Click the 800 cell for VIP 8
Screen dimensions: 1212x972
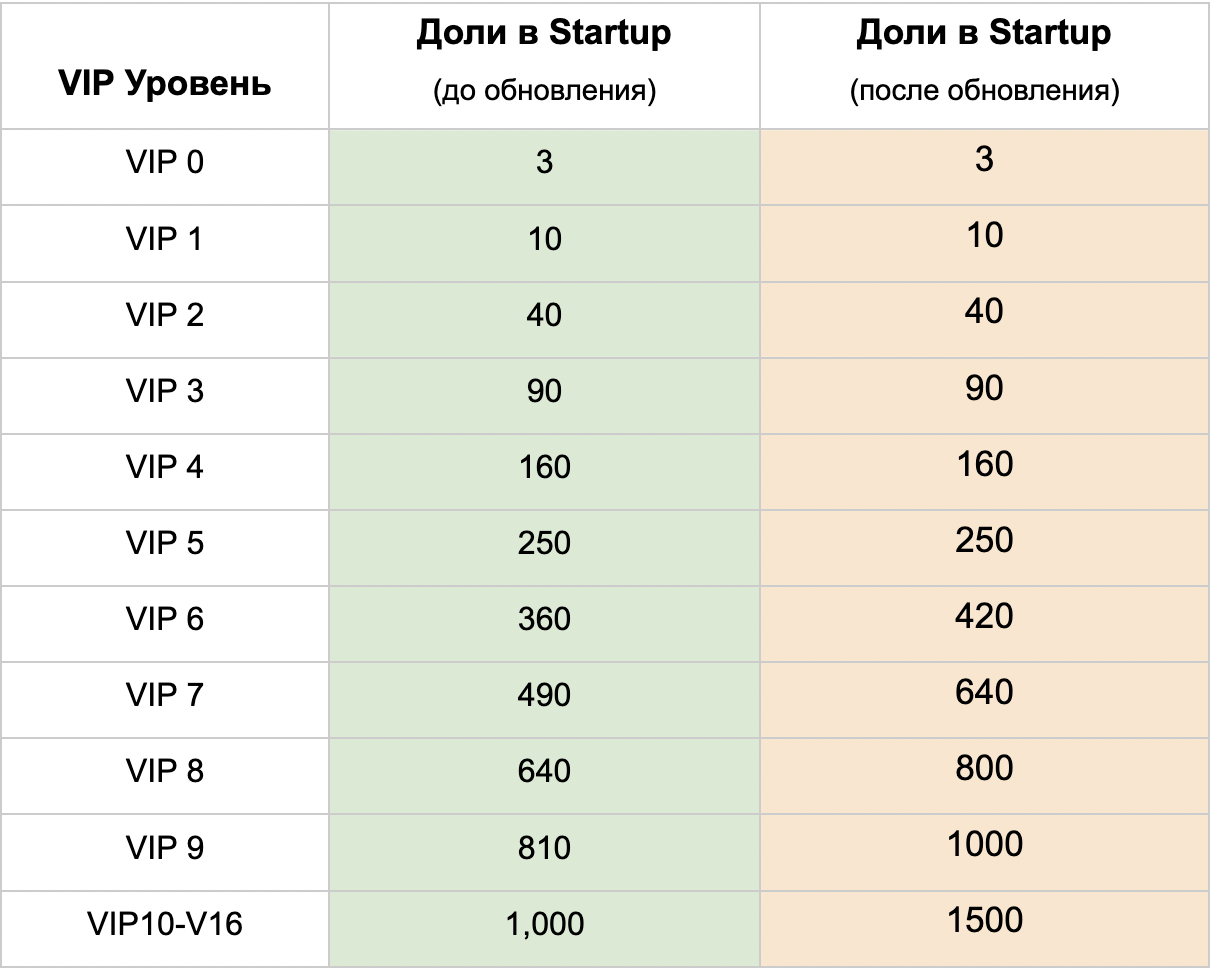coord(984,769)
